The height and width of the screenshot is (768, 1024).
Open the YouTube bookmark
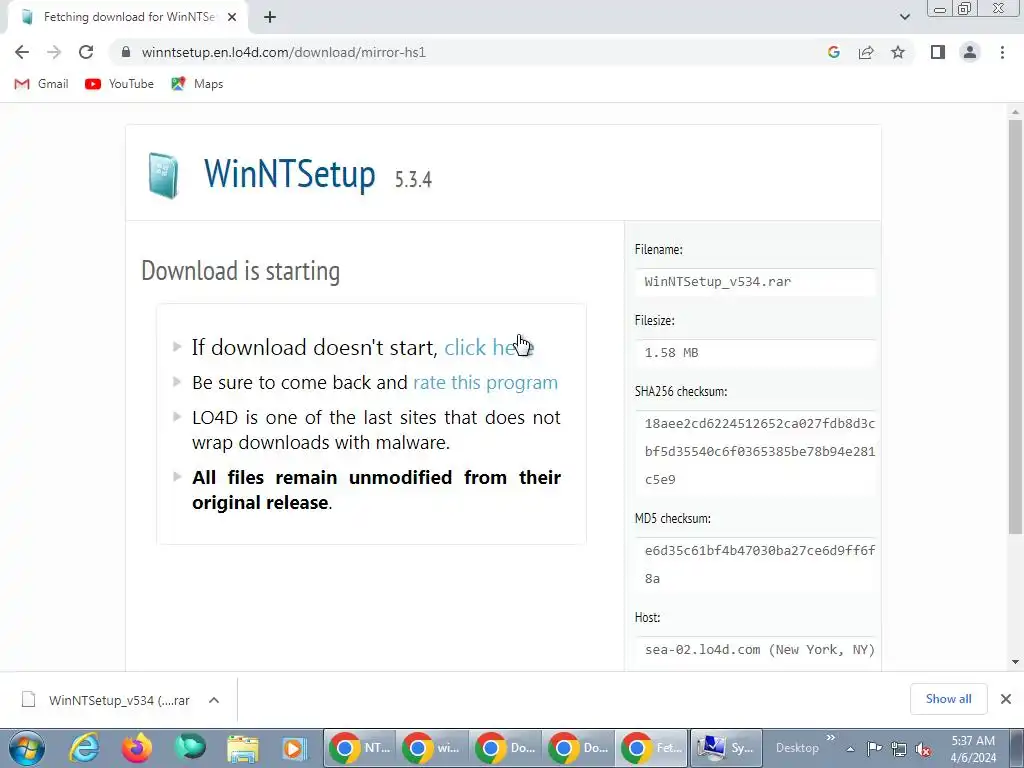point(120,84)
